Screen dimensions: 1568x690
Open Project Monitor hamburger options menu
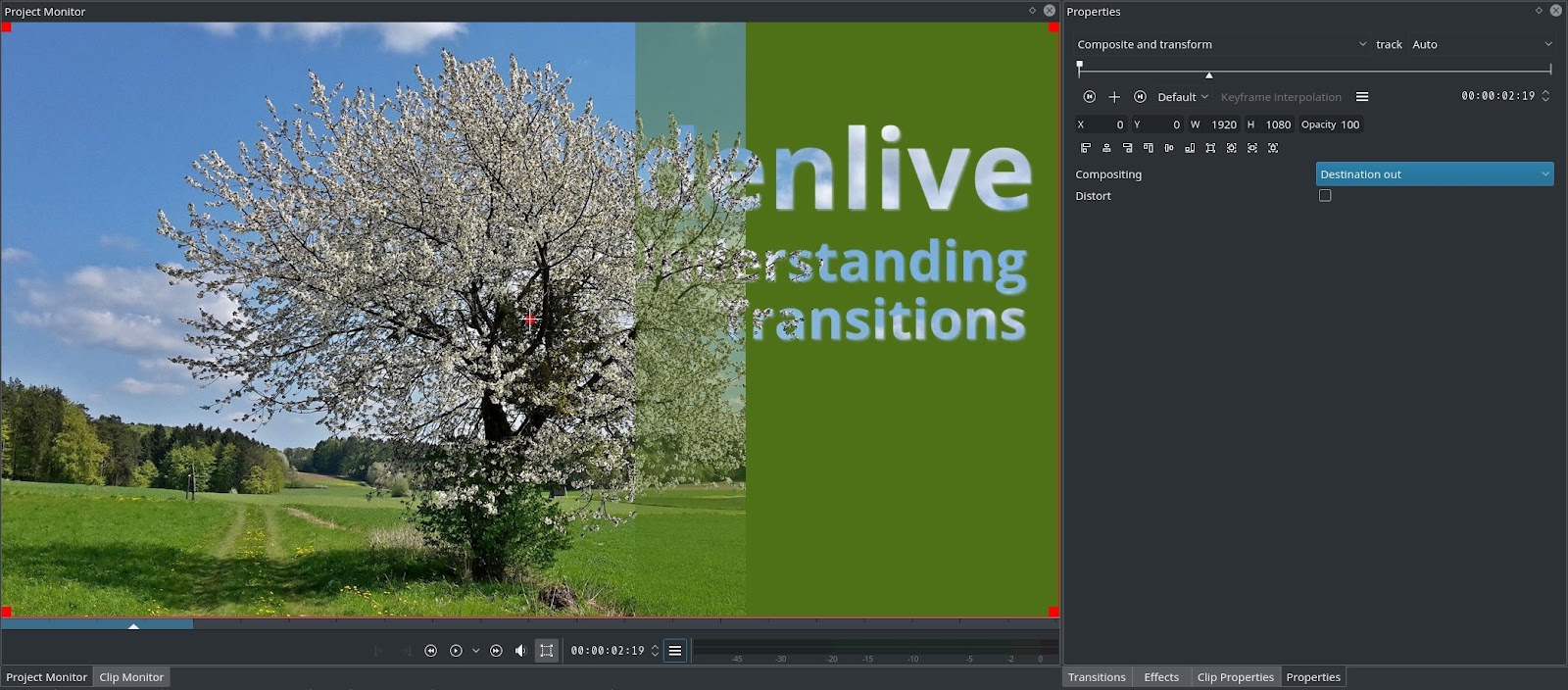click(x=675, y=651)
